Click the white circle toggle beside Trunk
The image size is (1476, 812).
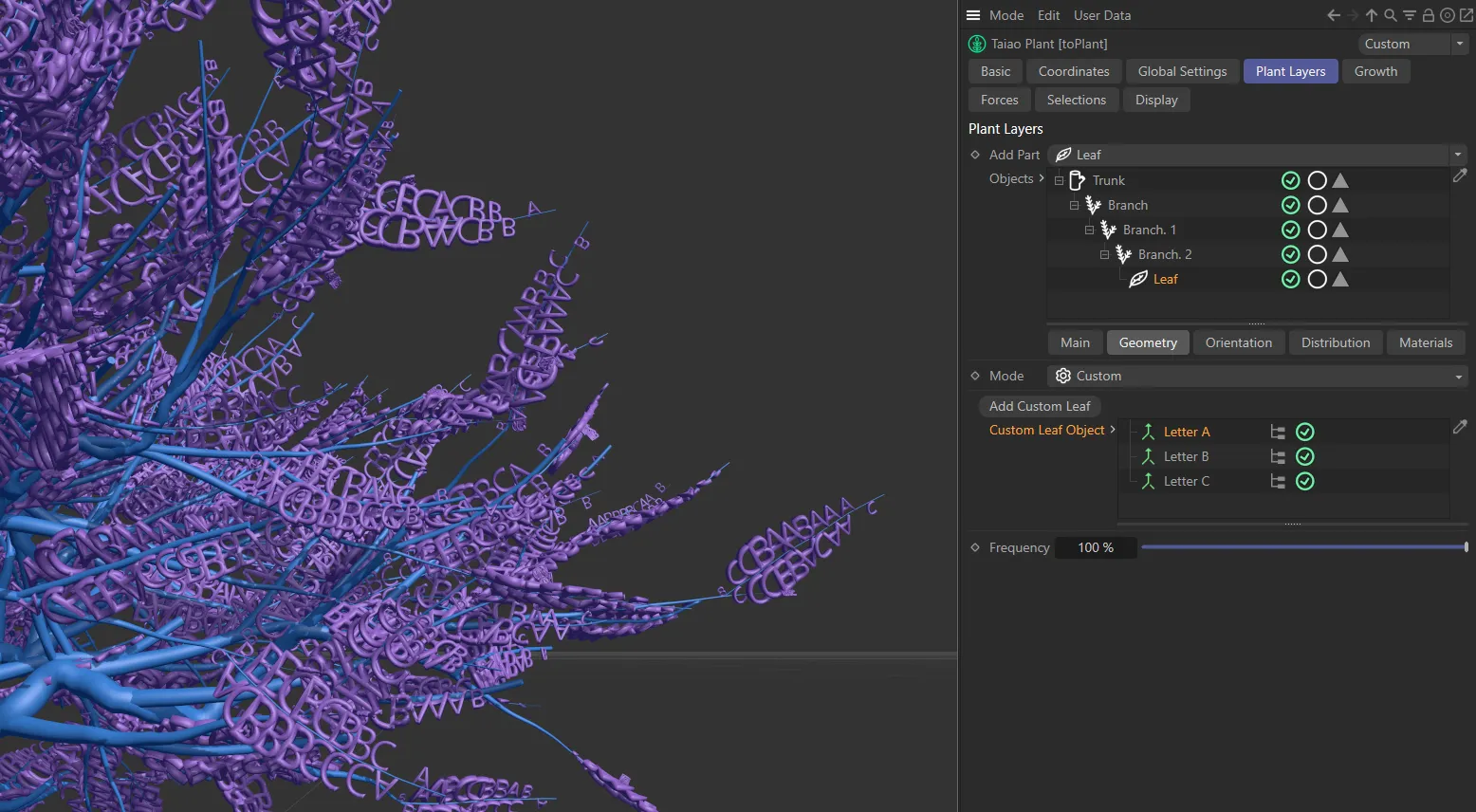[x=1317, y=180]
